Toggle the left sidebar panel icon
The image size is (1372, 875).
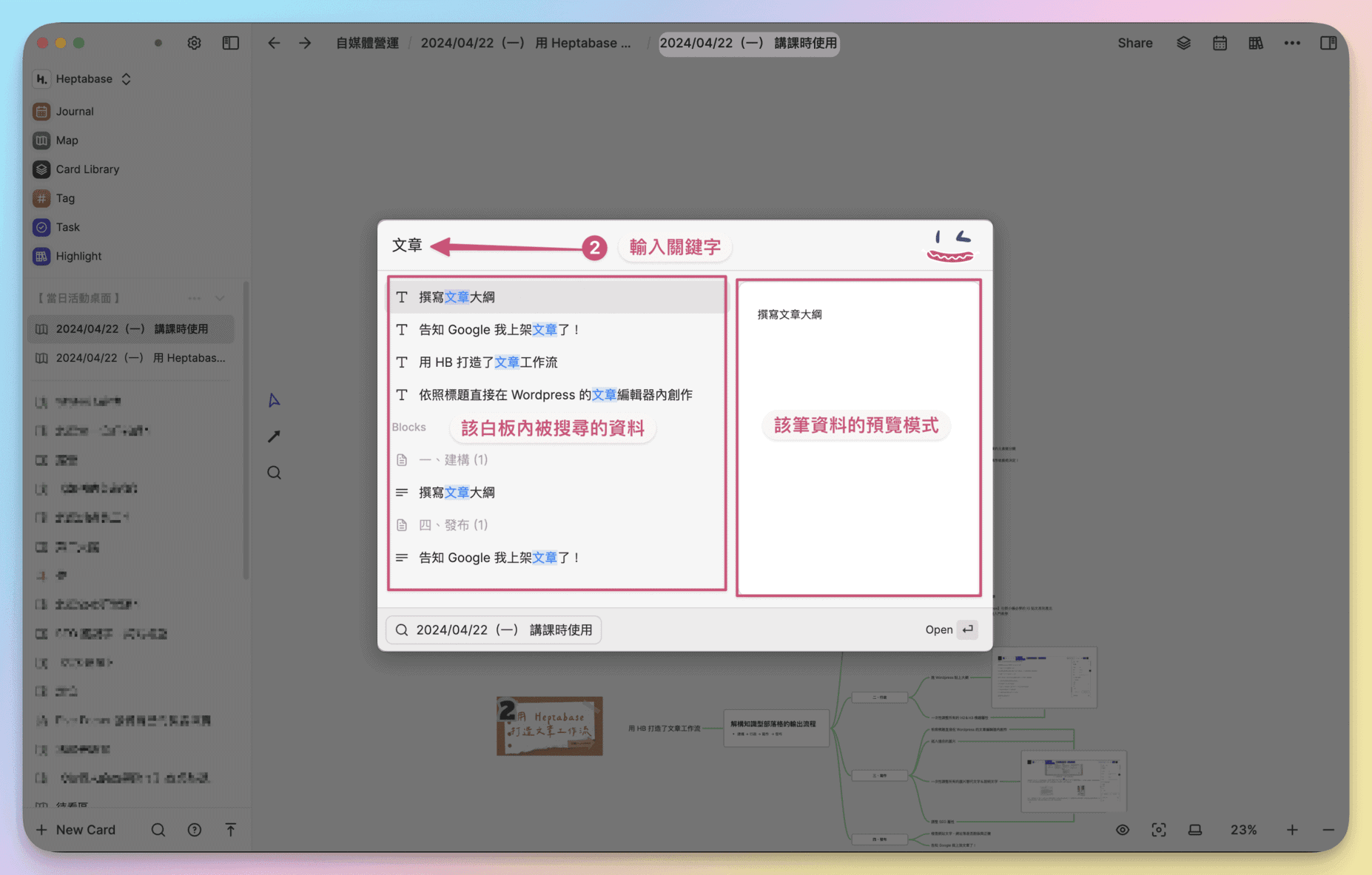[x=231, y=43]
